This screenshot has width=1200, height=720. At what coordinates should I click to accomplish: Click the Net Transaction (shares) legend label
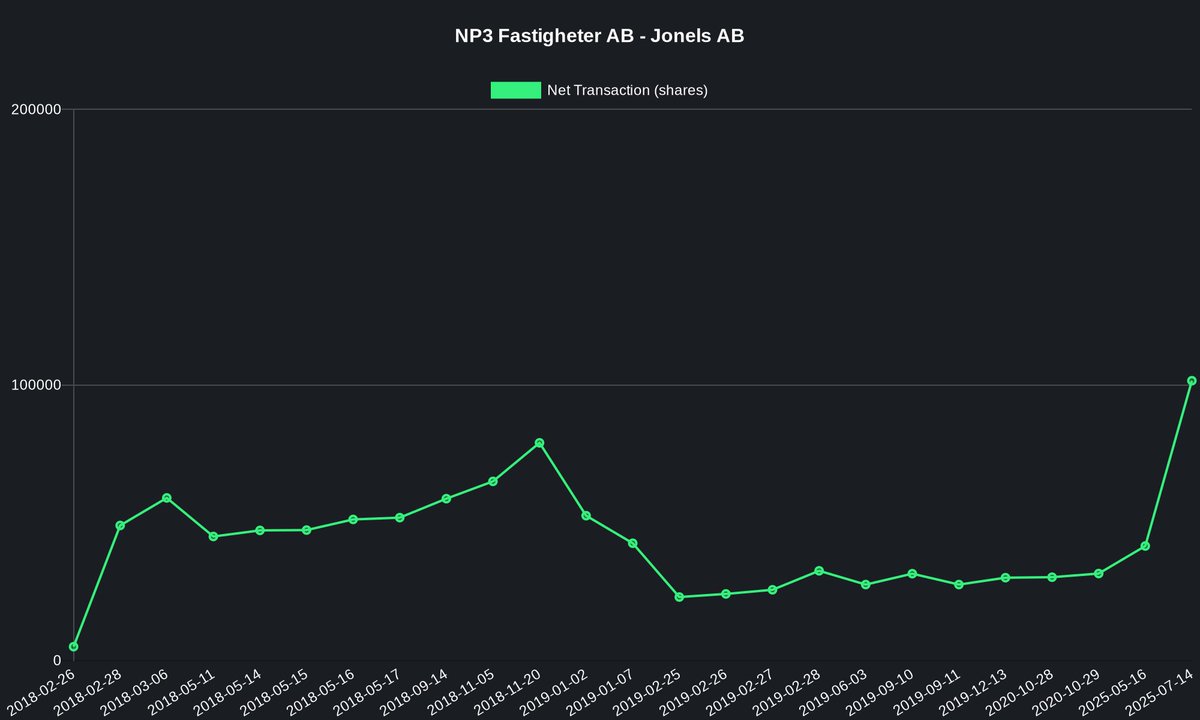627,90
